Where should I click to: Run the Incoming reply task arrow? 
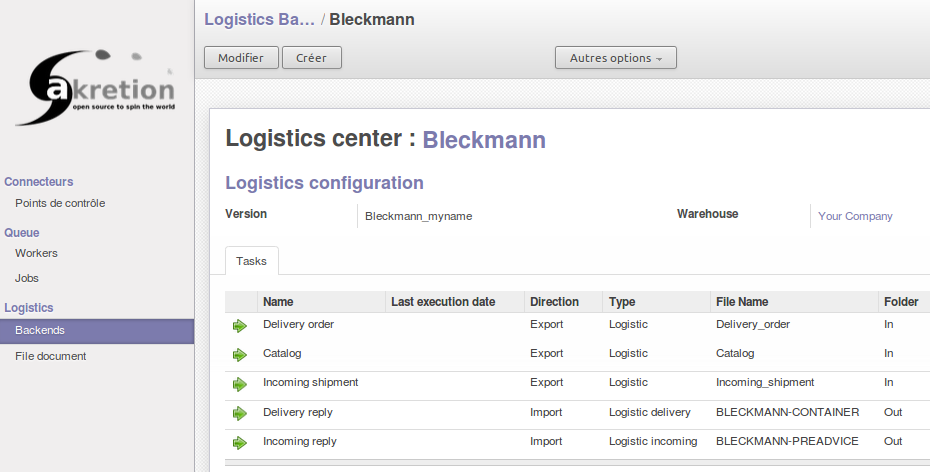(x=240, y=442)
